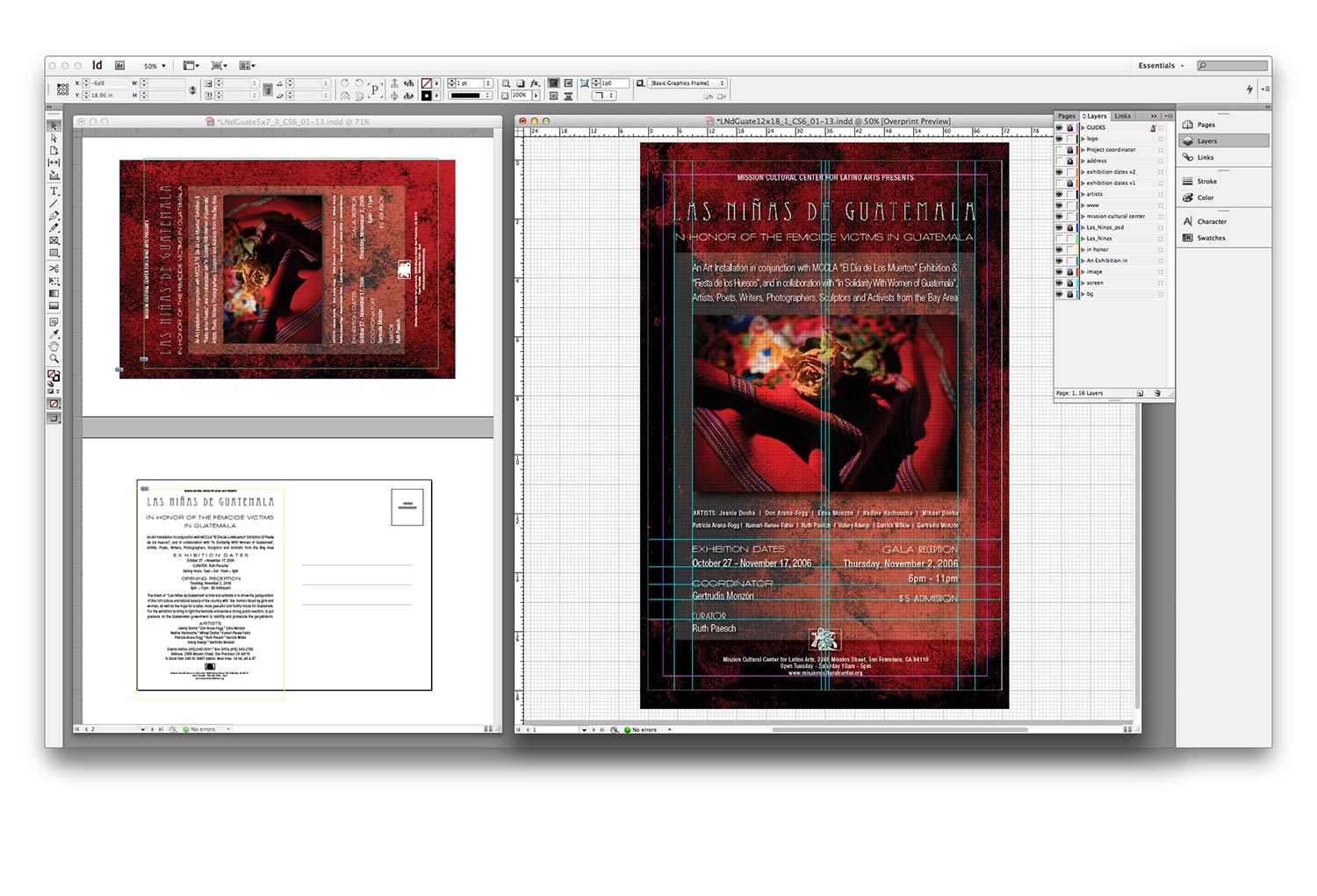Expand the GUIDES layer

pyautogui.click(x=1083, y=127)
